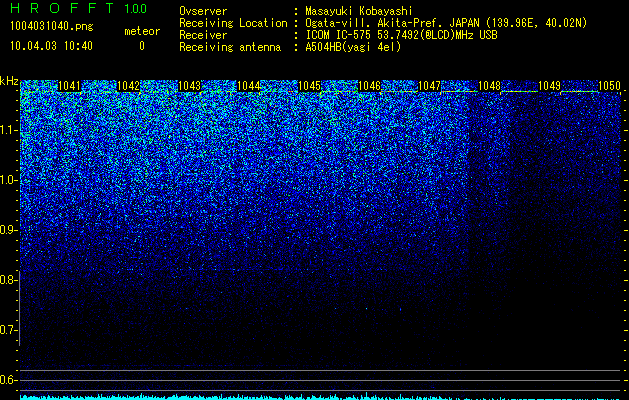The height and width of the screenshot is (400, 629).
Task: Click the meteor count label
Action: point(142,31)
